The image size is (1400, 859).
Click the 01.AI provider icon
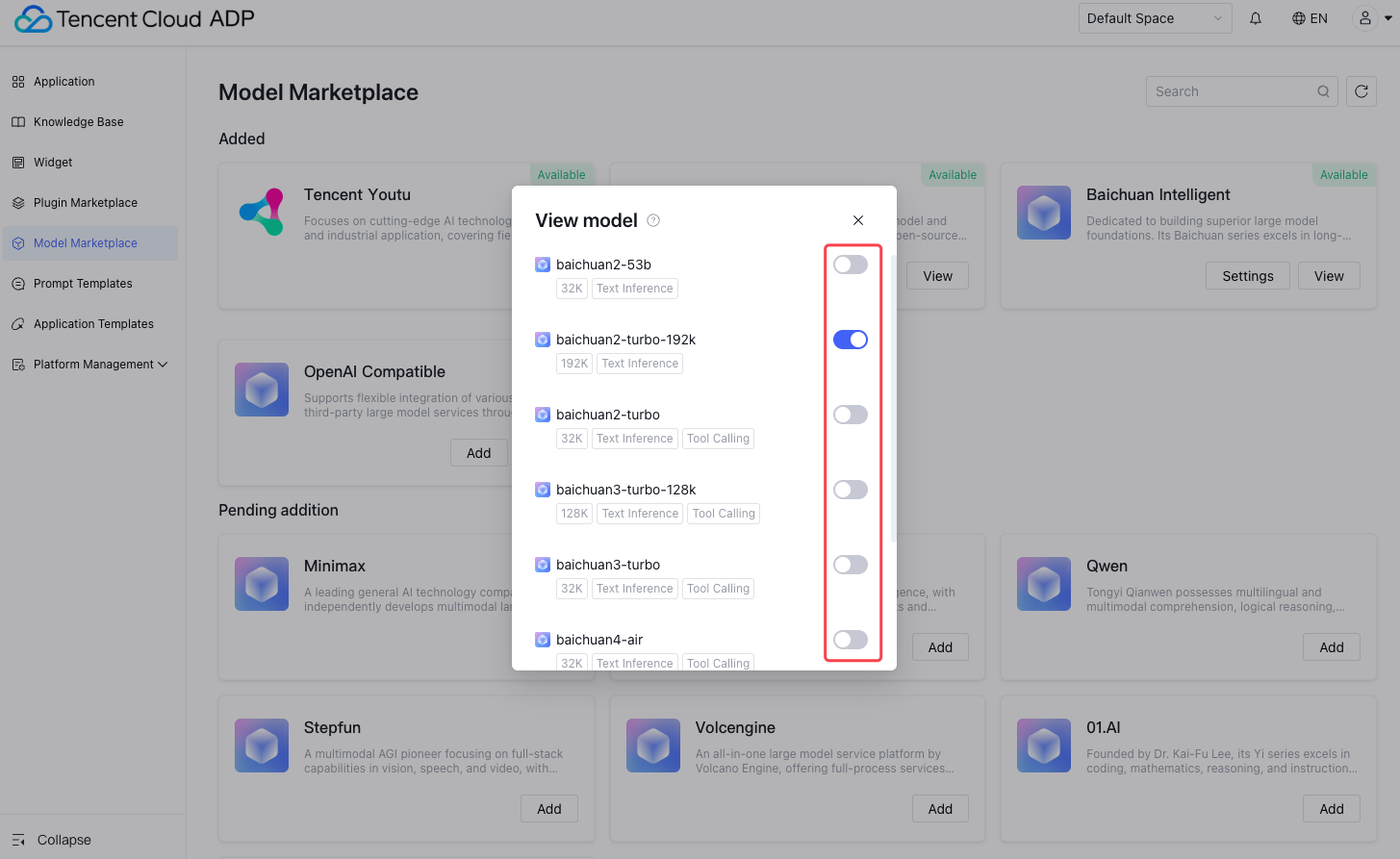pos(1044,745)
